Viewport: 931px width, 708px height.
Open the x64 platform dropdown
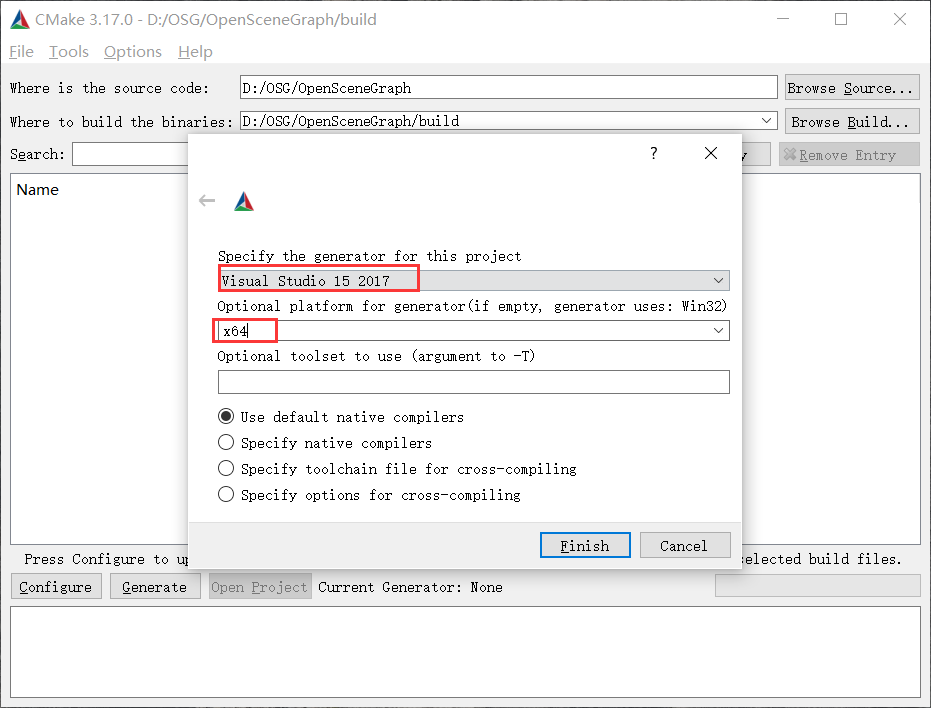pyautogui.click(x=717, y=330)
